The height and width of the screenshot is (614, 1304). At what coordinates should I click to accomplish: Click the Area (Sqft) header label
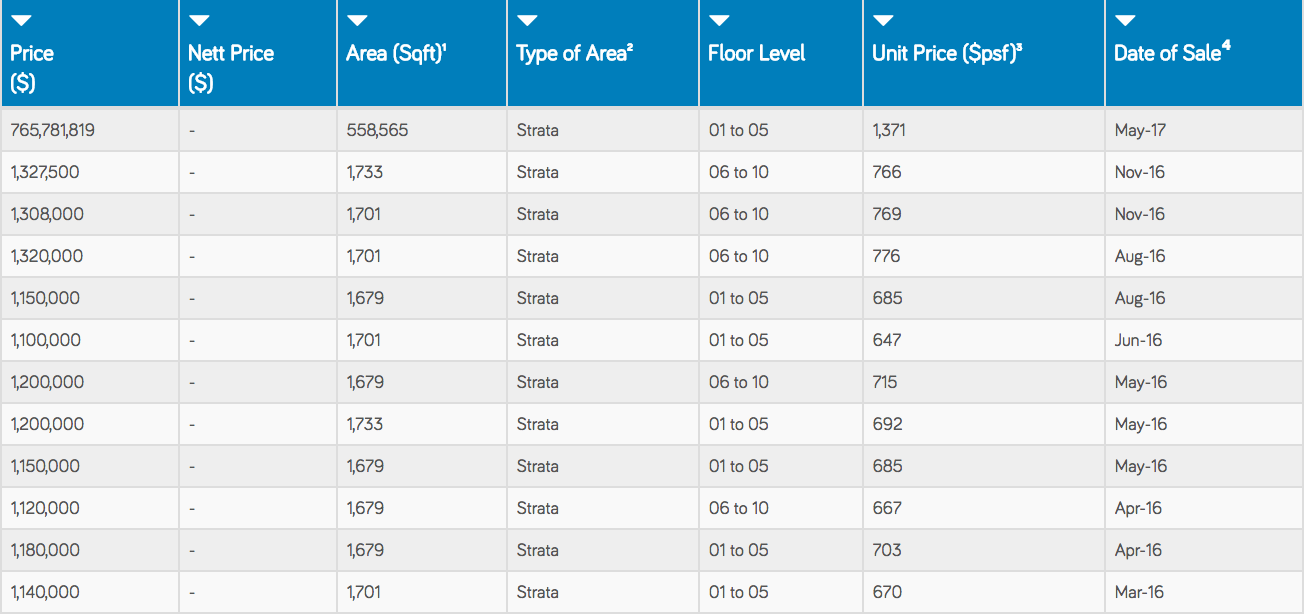click(396, 54)
